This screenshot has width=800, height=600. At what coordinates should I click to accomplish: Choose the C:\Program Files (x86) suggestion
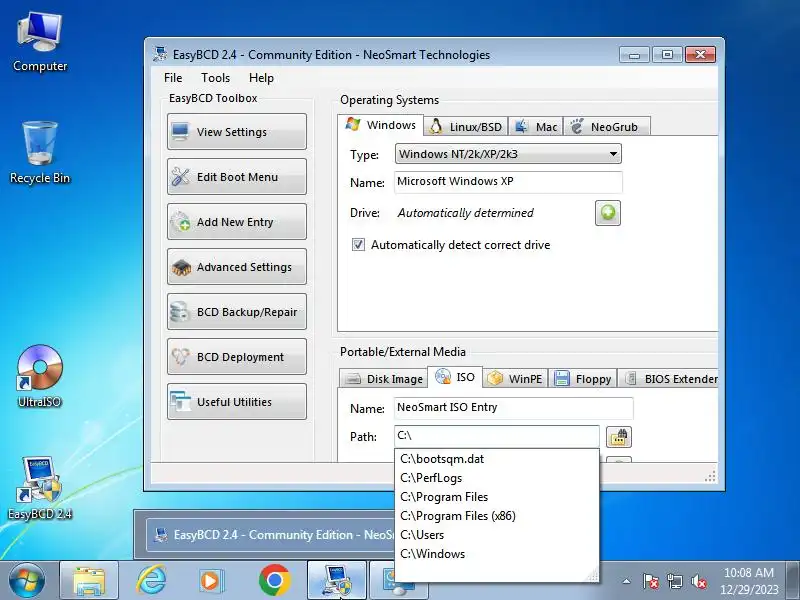click(497, 516)
